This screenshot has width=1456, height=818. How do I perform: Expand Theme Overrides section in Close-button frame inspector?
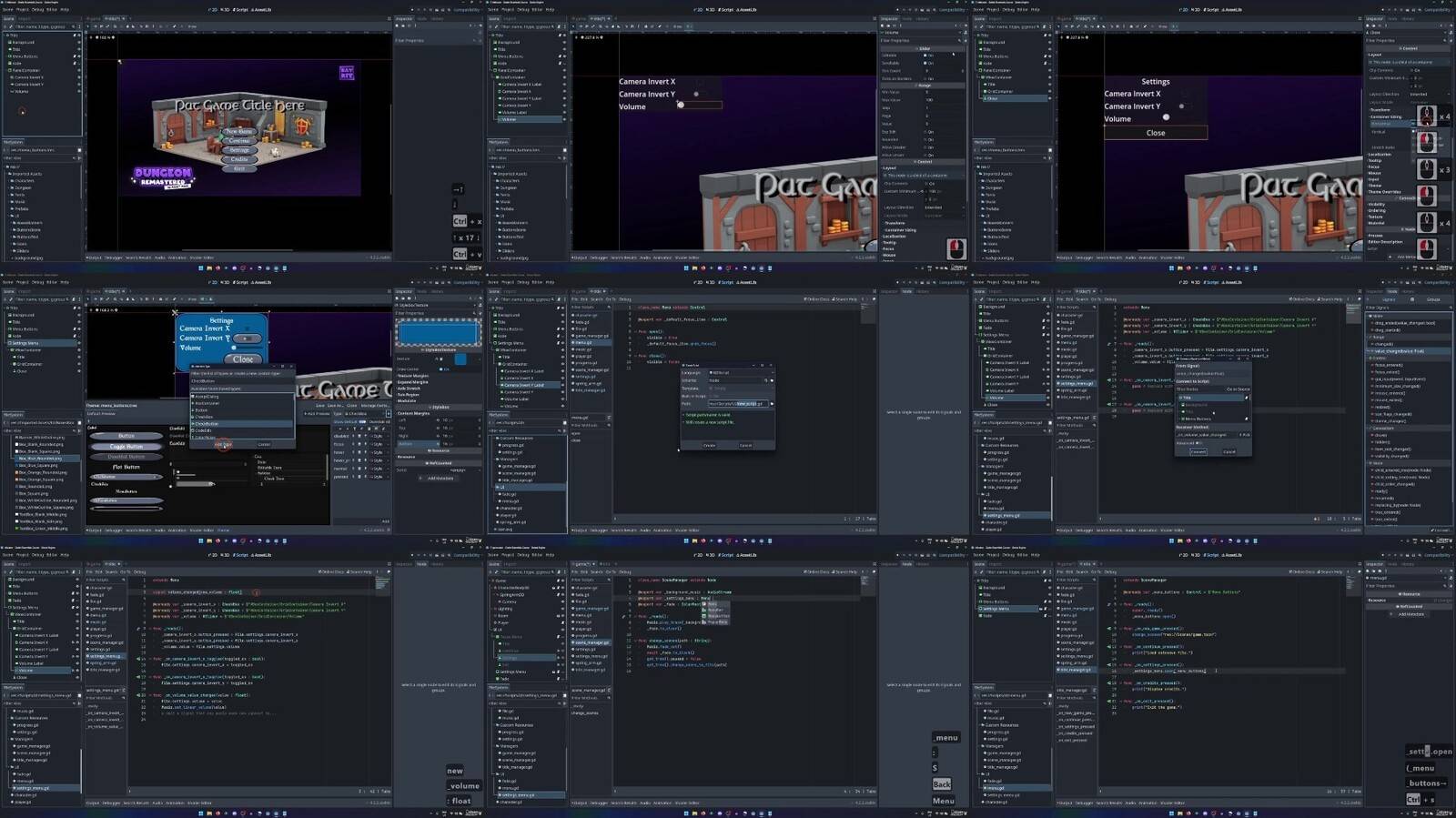coord(1385,192)
